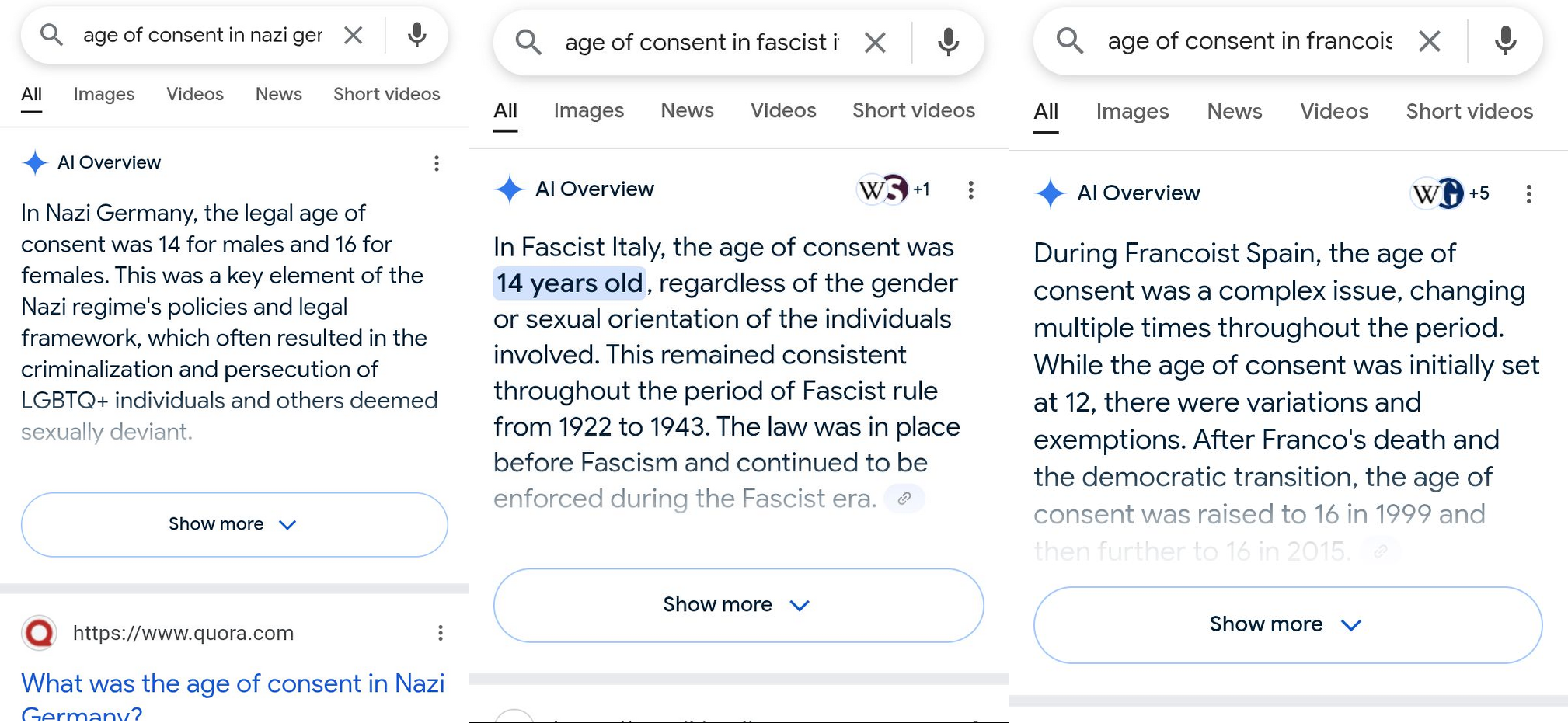
Task: Tap the microphone in the Francoist Spain search bar
Action: click(x=1505, y=40)
